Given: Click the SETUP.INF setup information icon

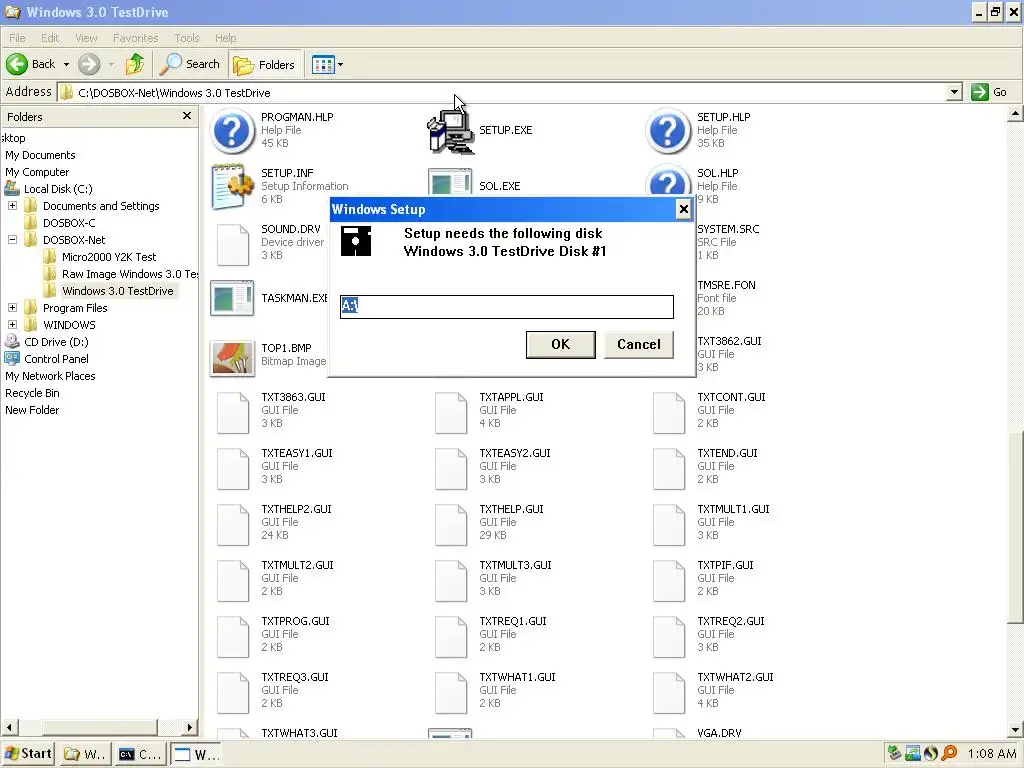Looking at the screenshot, I should click(232, 186).
